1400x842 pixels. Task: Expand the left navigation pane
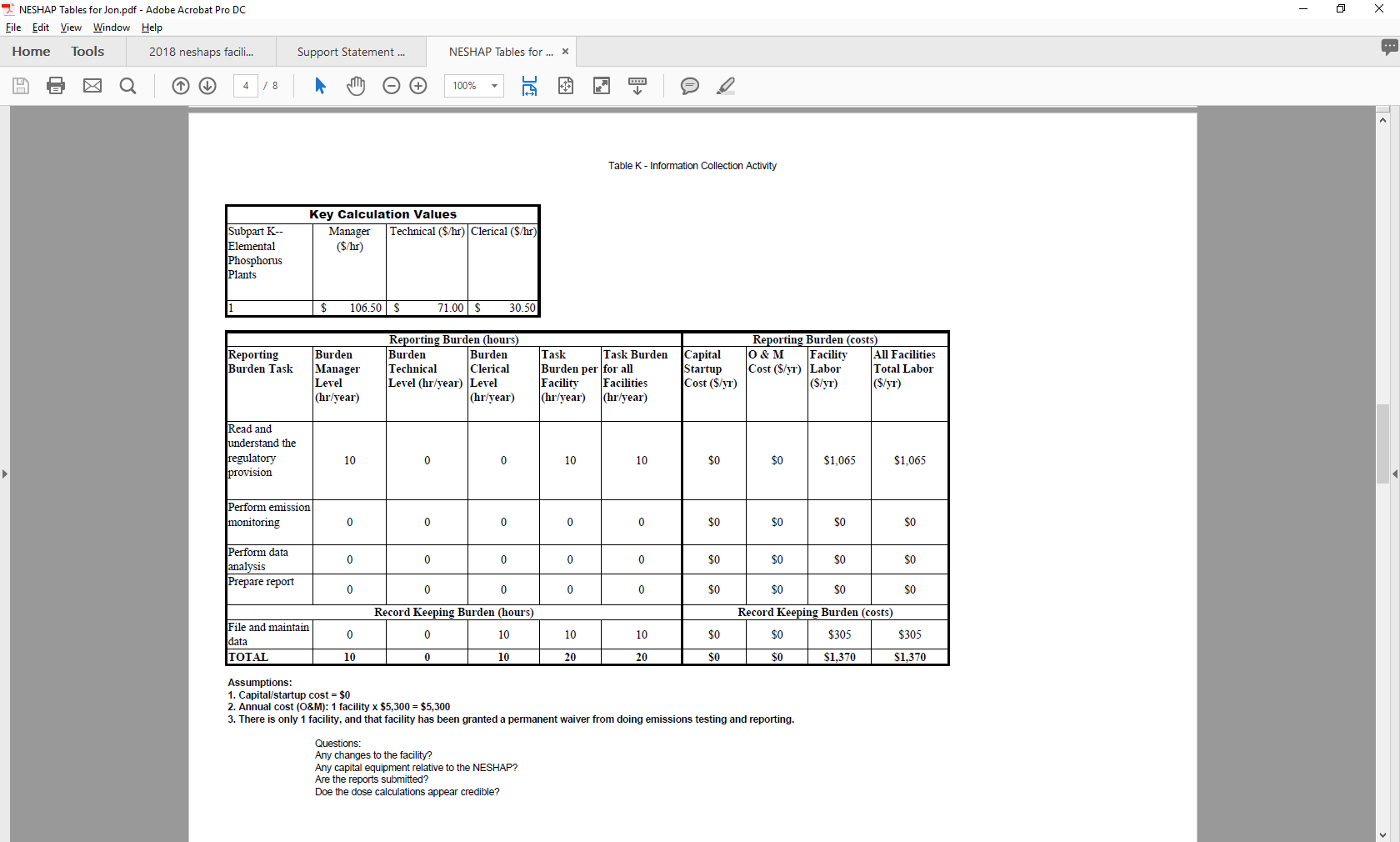5,474
